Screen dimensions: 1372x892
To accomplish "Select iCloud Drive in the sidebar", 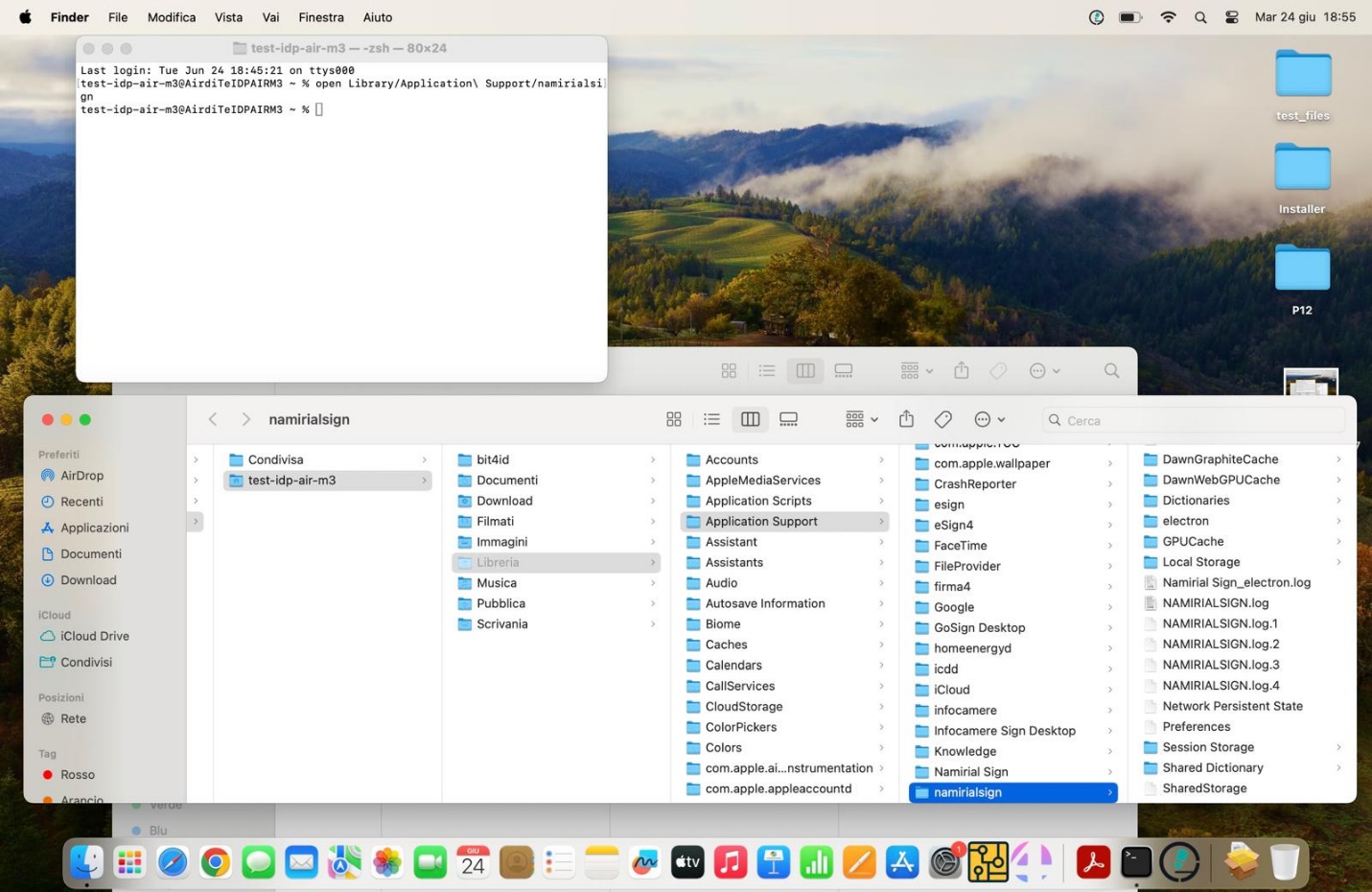I will (94, 636).
